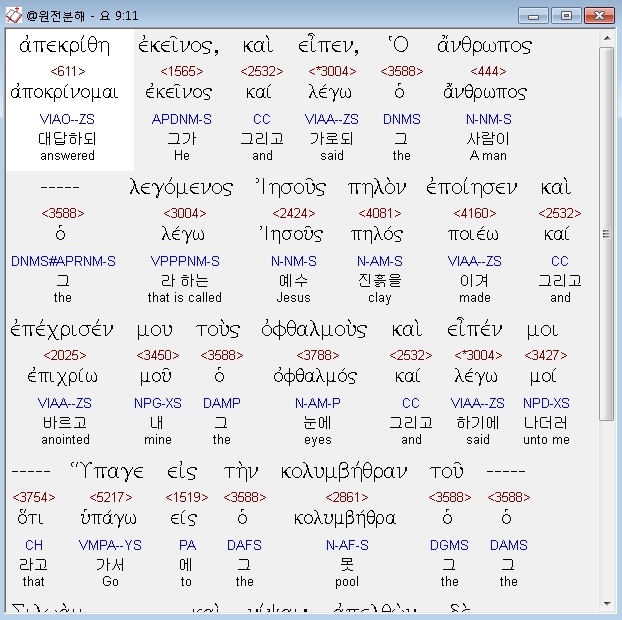Image resolution: width=622 pixels, height=620 pixels.
Task: Click the English gloss 'Jesus'
Action: click(x=294, y=298)
